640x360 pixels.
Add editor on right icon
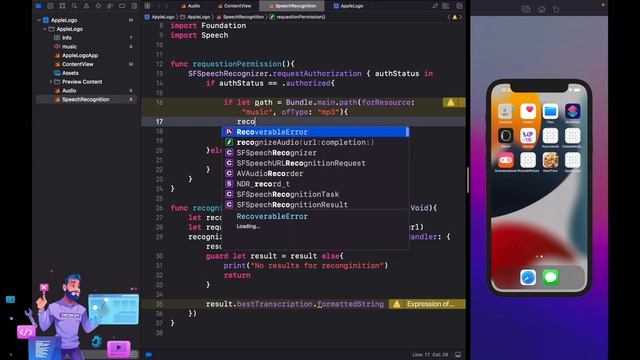459,6
